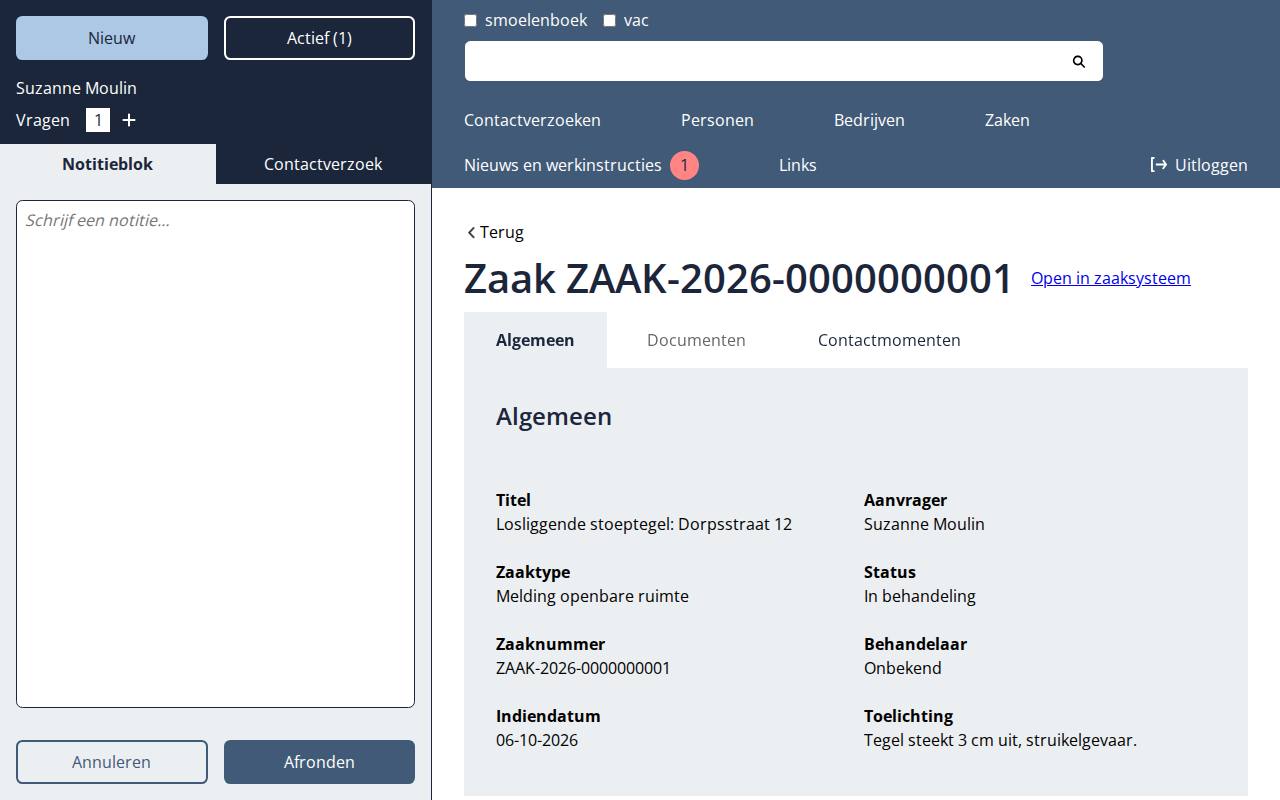Image resolution: width=1280 pixels, height=800 pixels.
Task: Click the Annuleren button
Action: (x=112, y=762)
